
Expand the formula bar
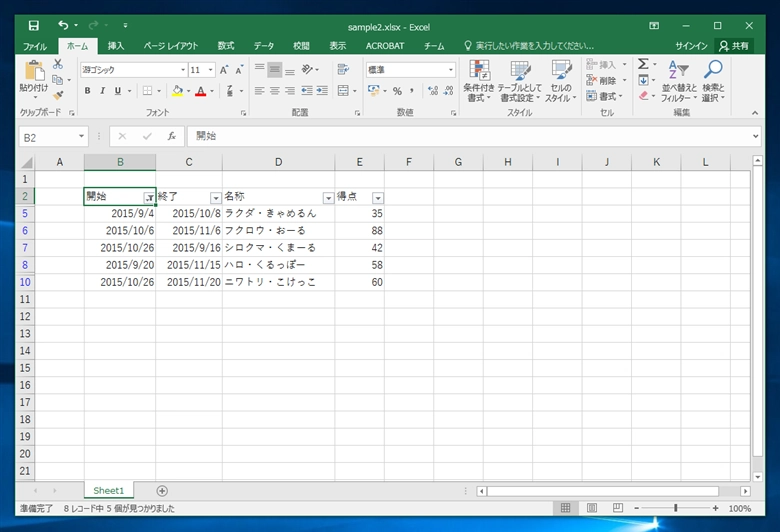pos(756,136)
